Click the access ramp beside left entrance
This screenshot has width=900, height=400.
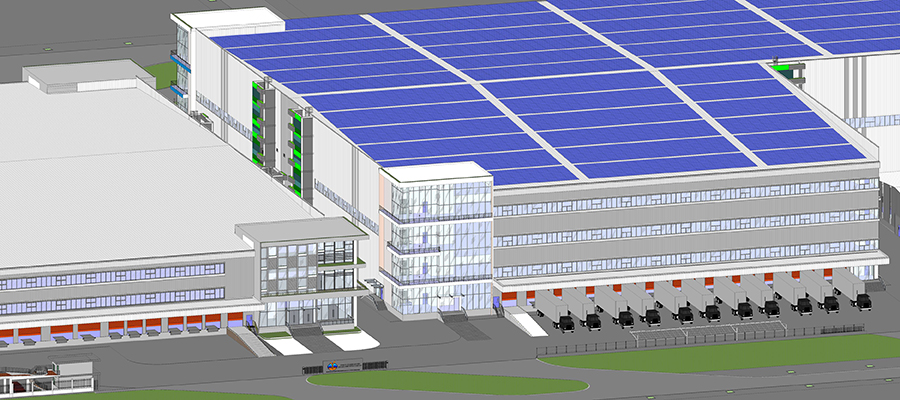251,342
